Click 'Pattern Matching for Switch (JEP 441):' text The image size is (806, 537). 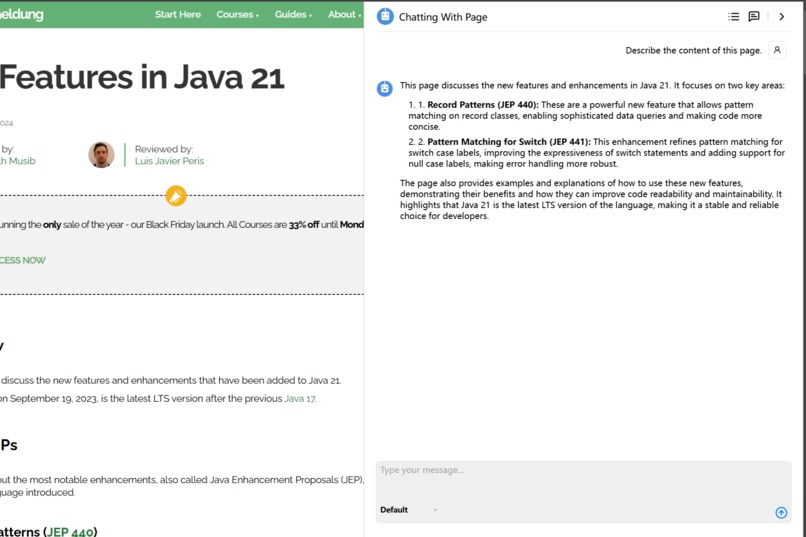509,142
